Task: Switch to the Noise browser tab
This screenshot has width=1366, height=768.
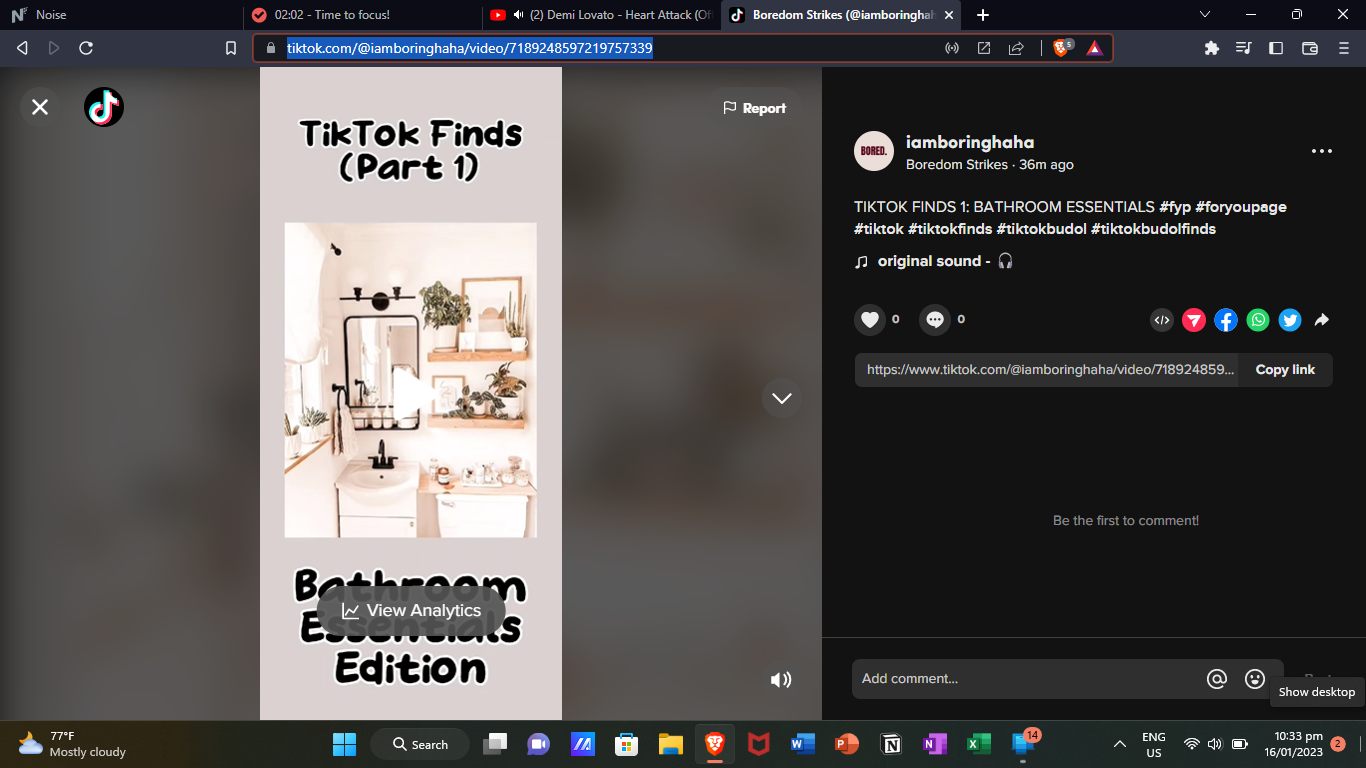Action: click(x=121, y=15)
